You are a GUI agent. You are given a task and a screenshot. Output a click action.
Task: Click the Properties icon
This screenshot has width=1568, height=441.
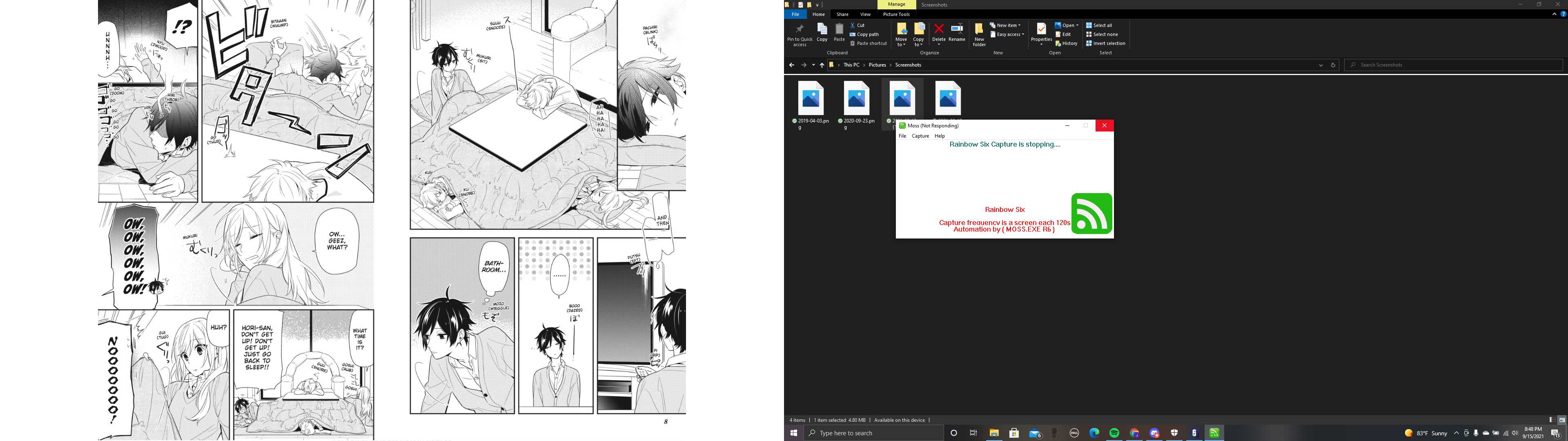[x=1041, y=29]
